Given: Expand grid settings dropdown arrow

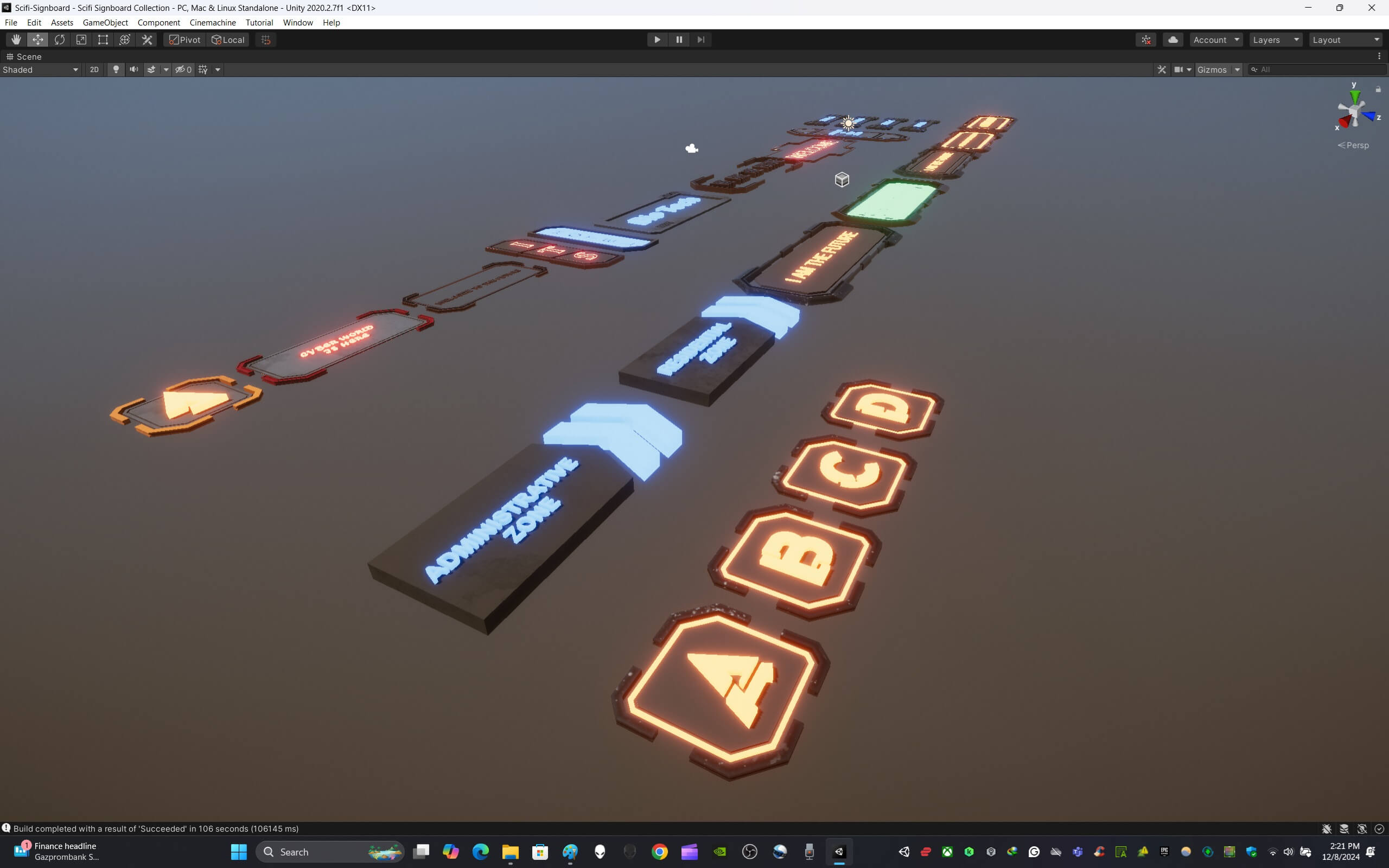Looking at the screenshot, I should point(218,69).
